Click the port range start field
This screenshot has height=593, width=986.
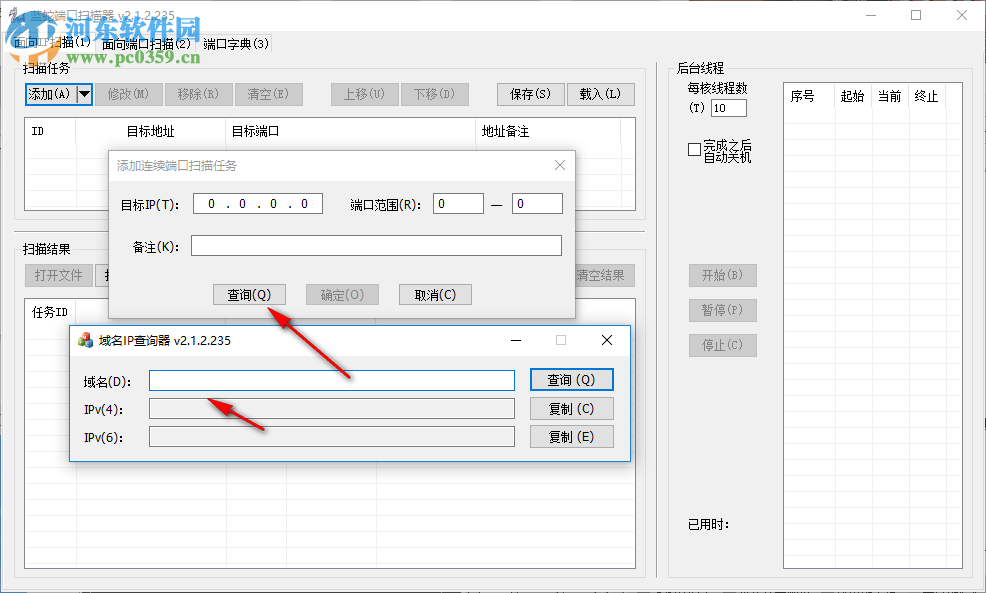point(458,204)
